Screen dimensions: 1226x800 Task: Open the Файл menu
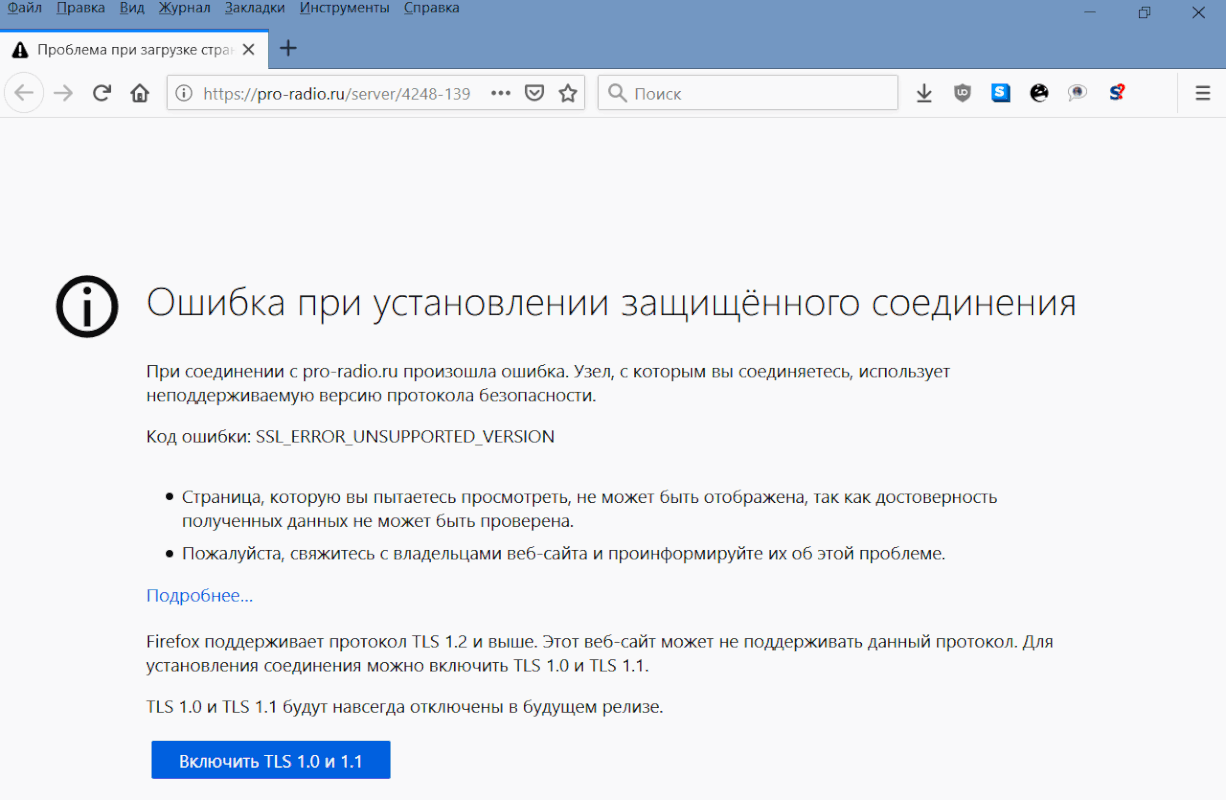tap(25, 8)
